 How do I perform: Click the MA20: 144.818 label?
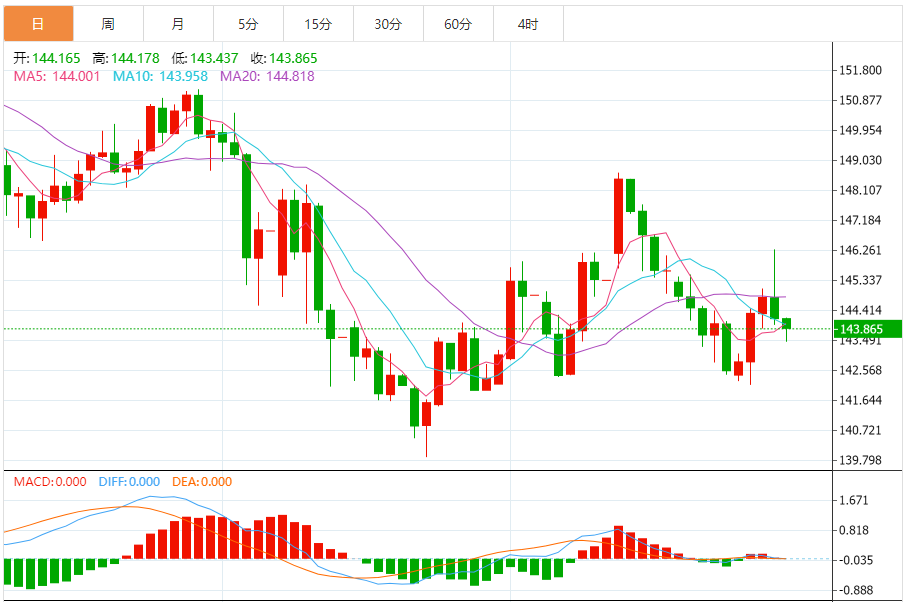pyautogui.click(x=267, y=76)
